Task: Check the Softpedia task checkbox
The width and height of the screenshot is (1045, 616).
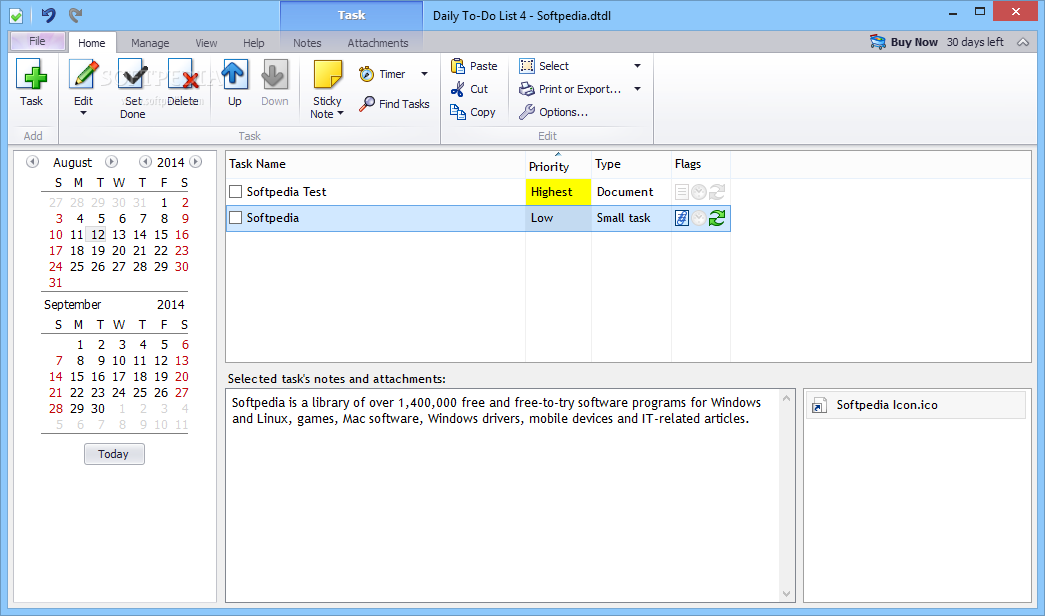Action: tap(235, 218)
